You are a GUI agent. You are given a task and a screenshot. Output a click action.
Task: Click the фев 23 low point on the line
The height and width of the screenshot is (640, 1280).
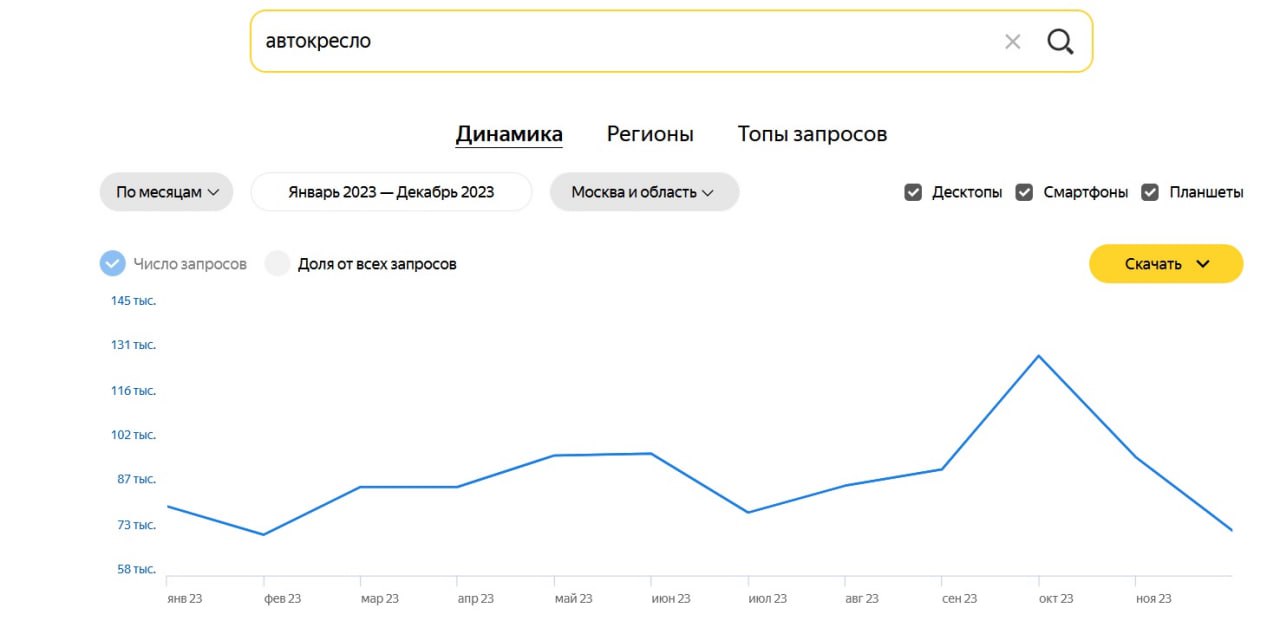tap(264, 534)
